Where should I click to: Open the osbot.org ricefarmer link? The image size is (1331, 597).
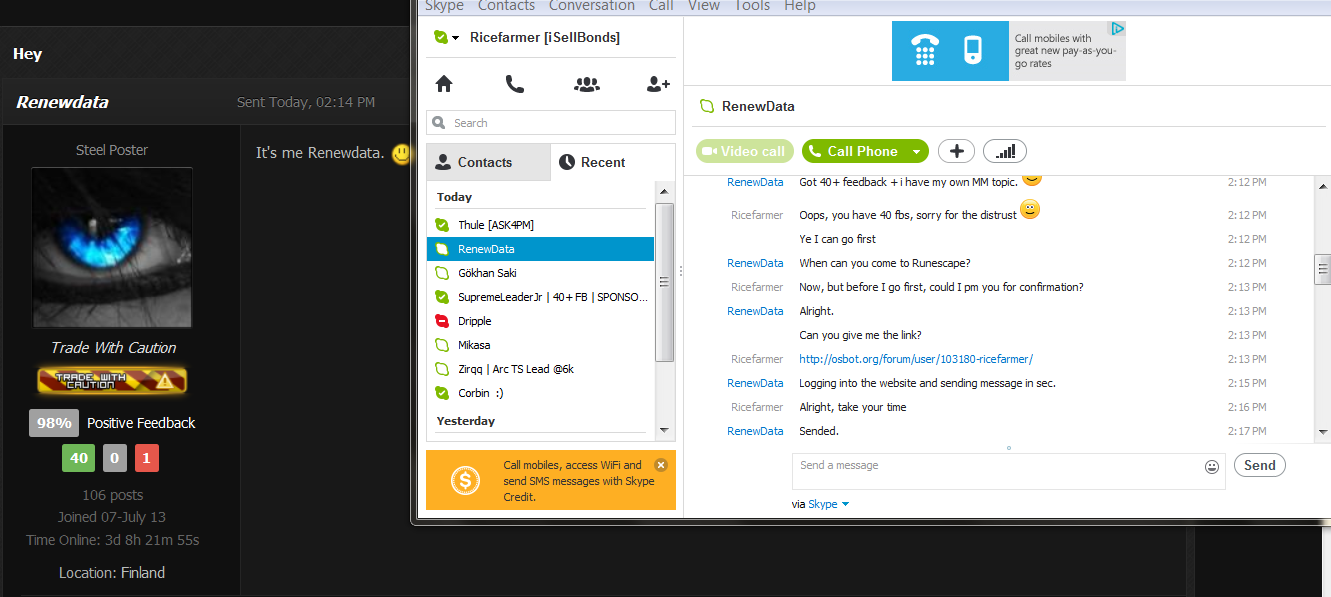[916, 359]
